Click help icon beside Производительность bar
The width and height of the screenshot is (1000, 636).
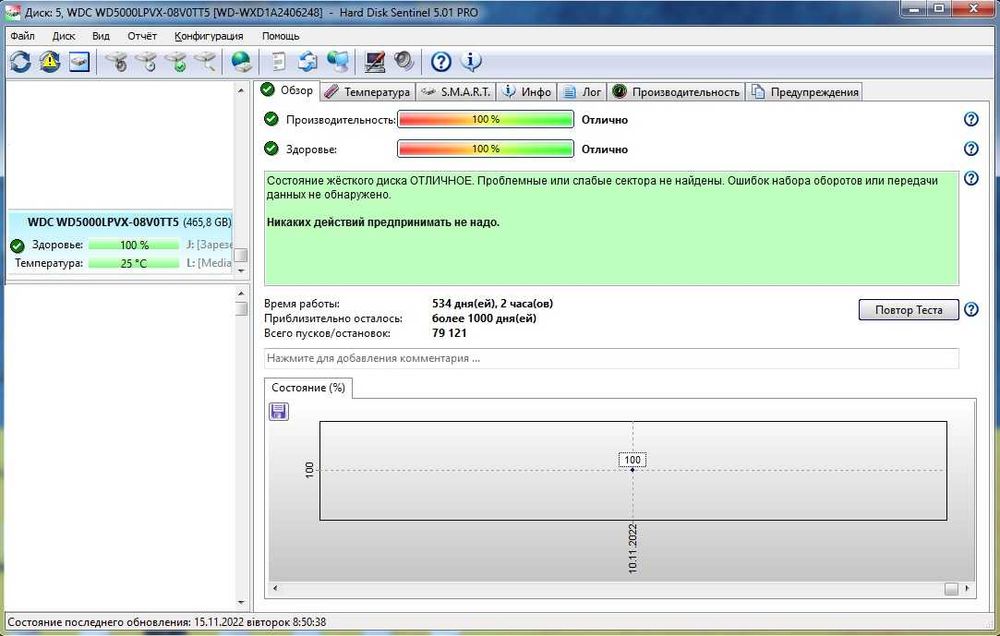tap(971, 119)
